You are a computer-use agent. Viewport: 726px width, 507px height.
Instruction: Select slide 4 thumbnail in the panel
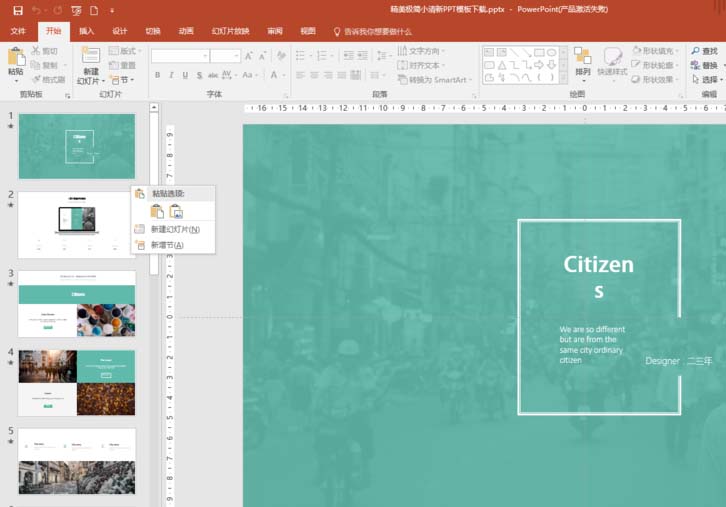click(76, 382)
